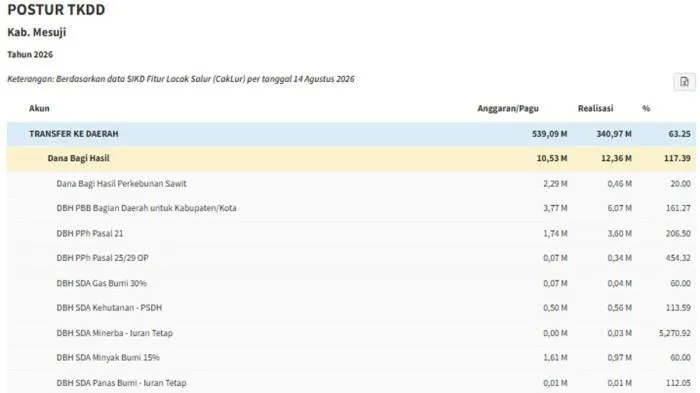Select DBH SDA Kehutanan - PSDH row
Viewport: 700px width, 393px height.
(351, 308)
